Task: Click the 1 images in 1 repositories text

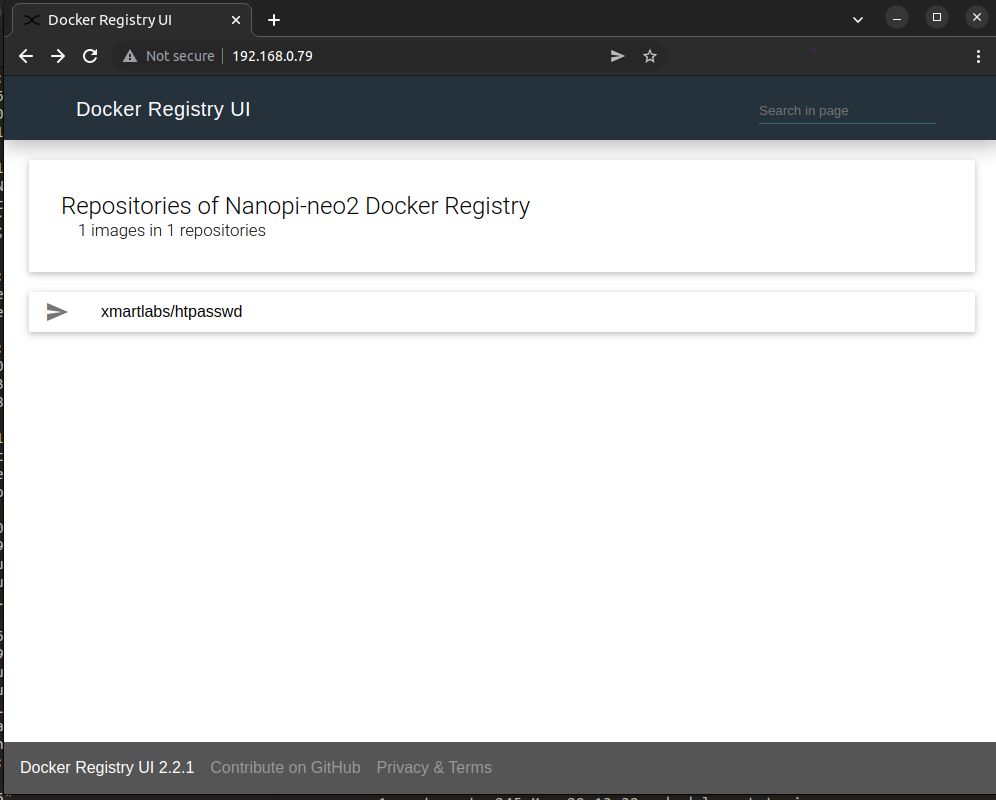Action: tap(172, 230)
